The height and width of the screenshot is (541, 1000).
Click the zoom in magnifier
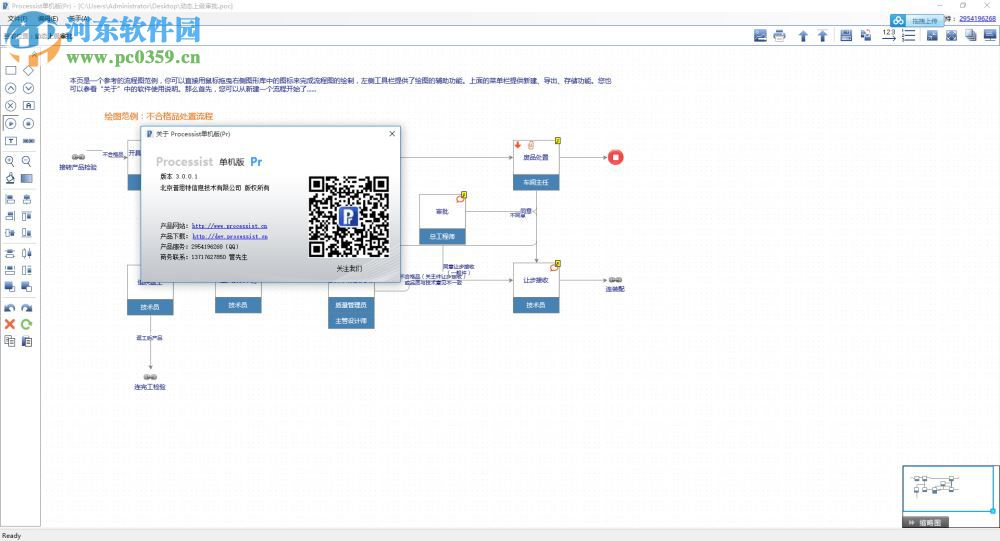click(10, 161)
